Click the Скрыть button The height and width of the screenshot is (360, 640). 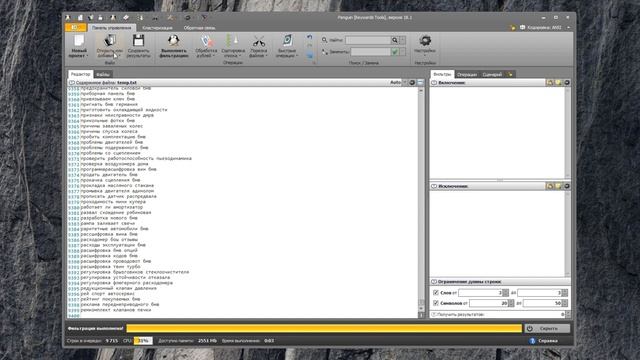tap(547, 328)
